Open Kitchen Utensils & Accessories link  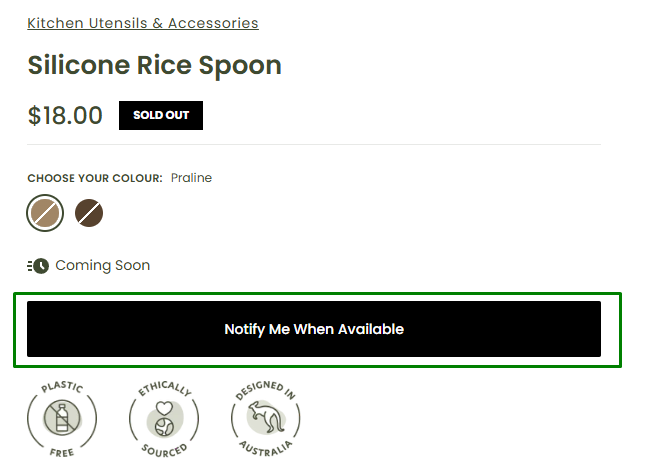pos(143,23)
